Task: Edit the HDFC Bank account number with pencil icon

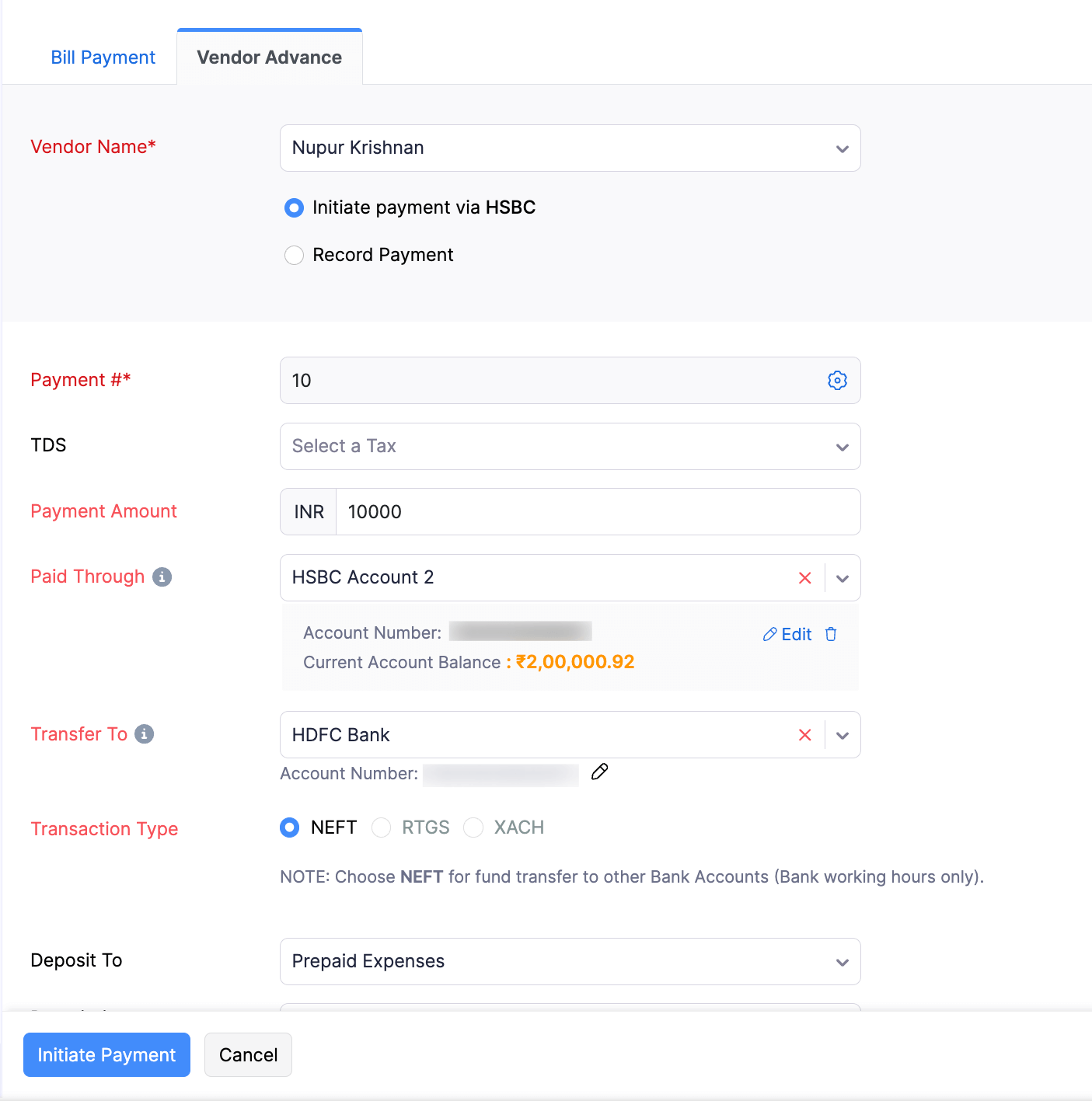Action: [599, 772]
